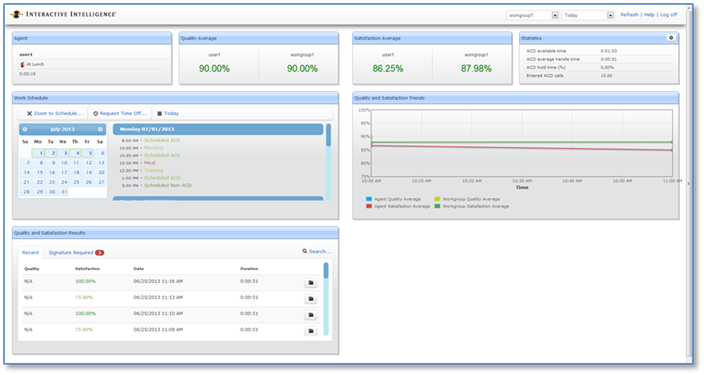The height and width of the screenshot is (375, 704).
Task: Select July 2 in the calendar
Action: [x=50, y=154]
